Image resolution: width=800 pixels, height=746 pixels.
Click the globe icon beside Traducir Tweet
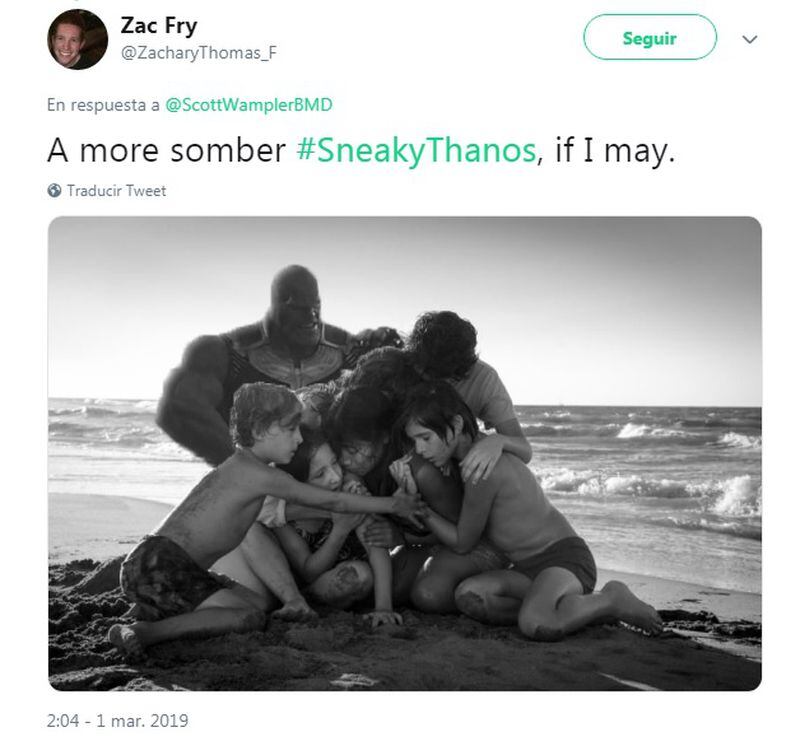coord(54,190)
